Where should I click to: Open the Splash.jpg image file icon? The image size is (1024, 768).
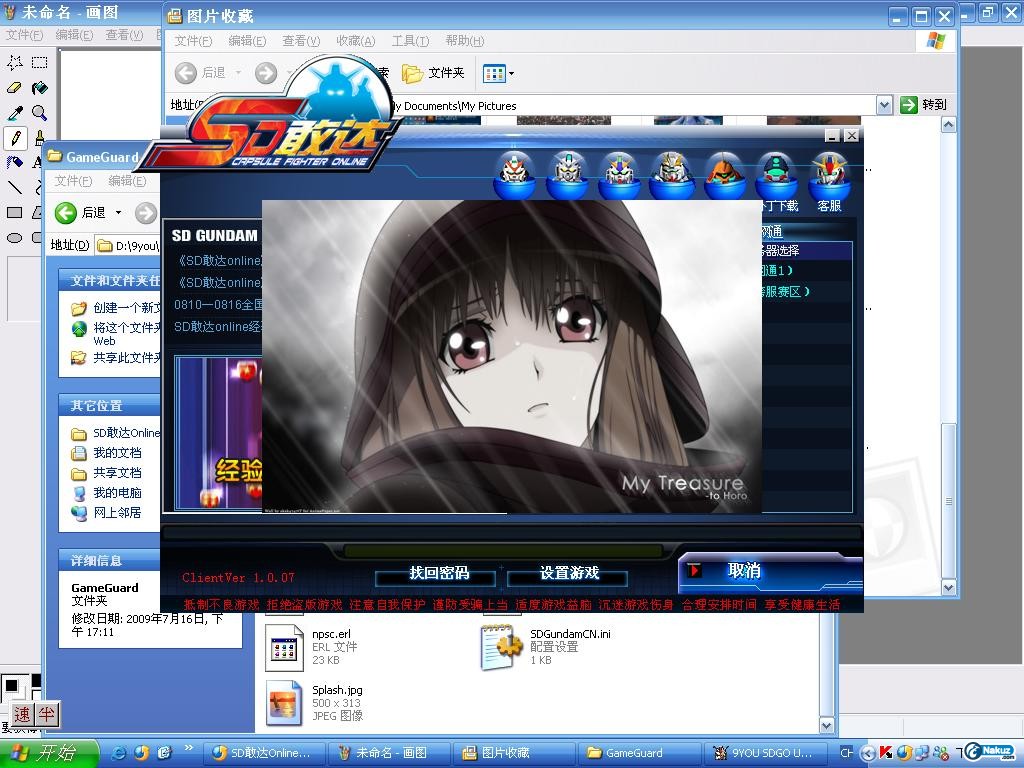pyautogui.click(x=284, y=703)
